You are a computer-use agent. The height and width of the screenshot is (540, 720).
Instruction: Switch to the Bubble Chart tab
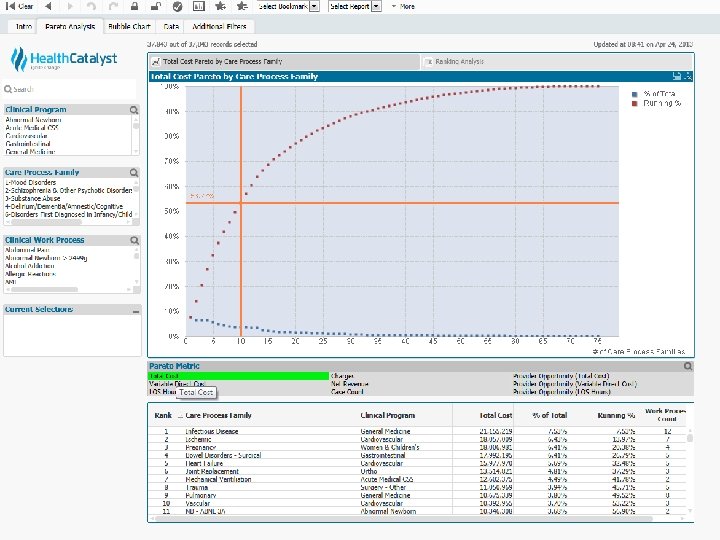129,27
